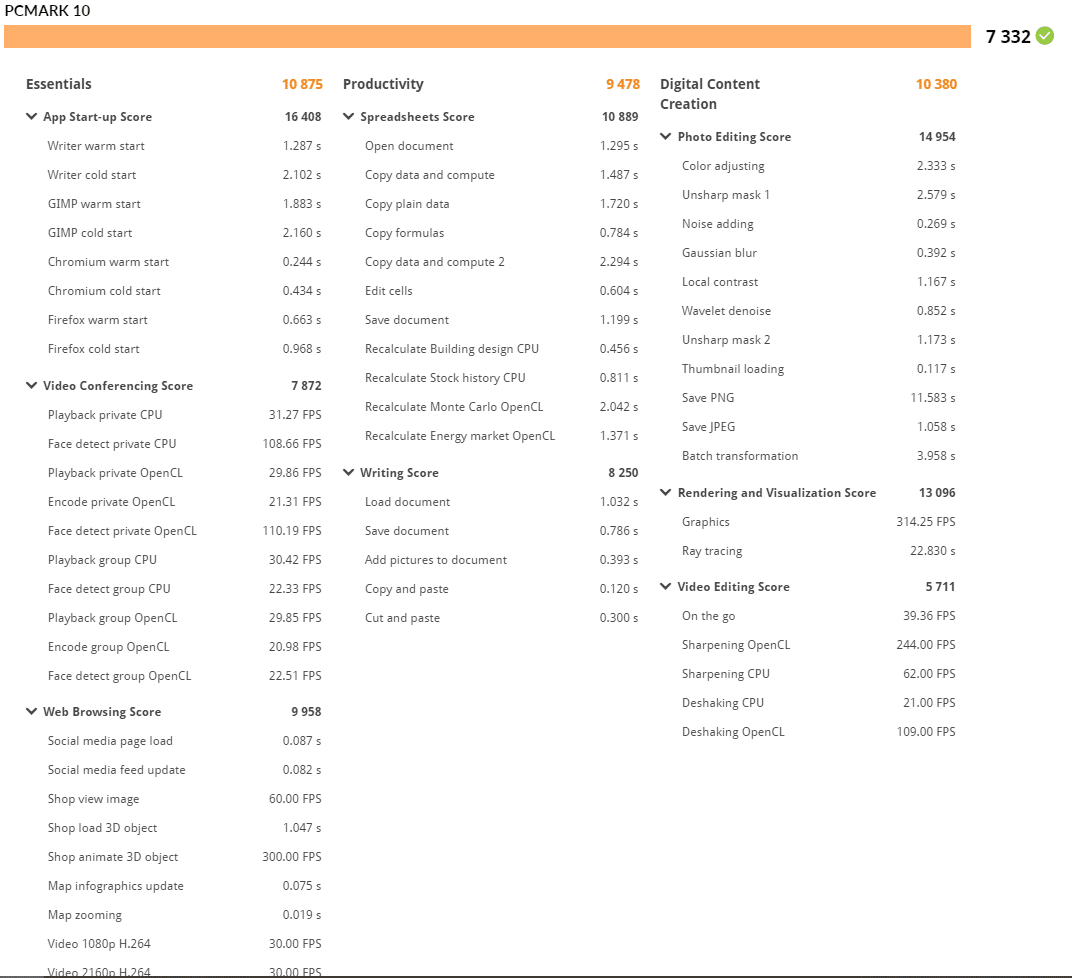Select Copy and paste row
1072x978 pixels.
coord(502,588)
